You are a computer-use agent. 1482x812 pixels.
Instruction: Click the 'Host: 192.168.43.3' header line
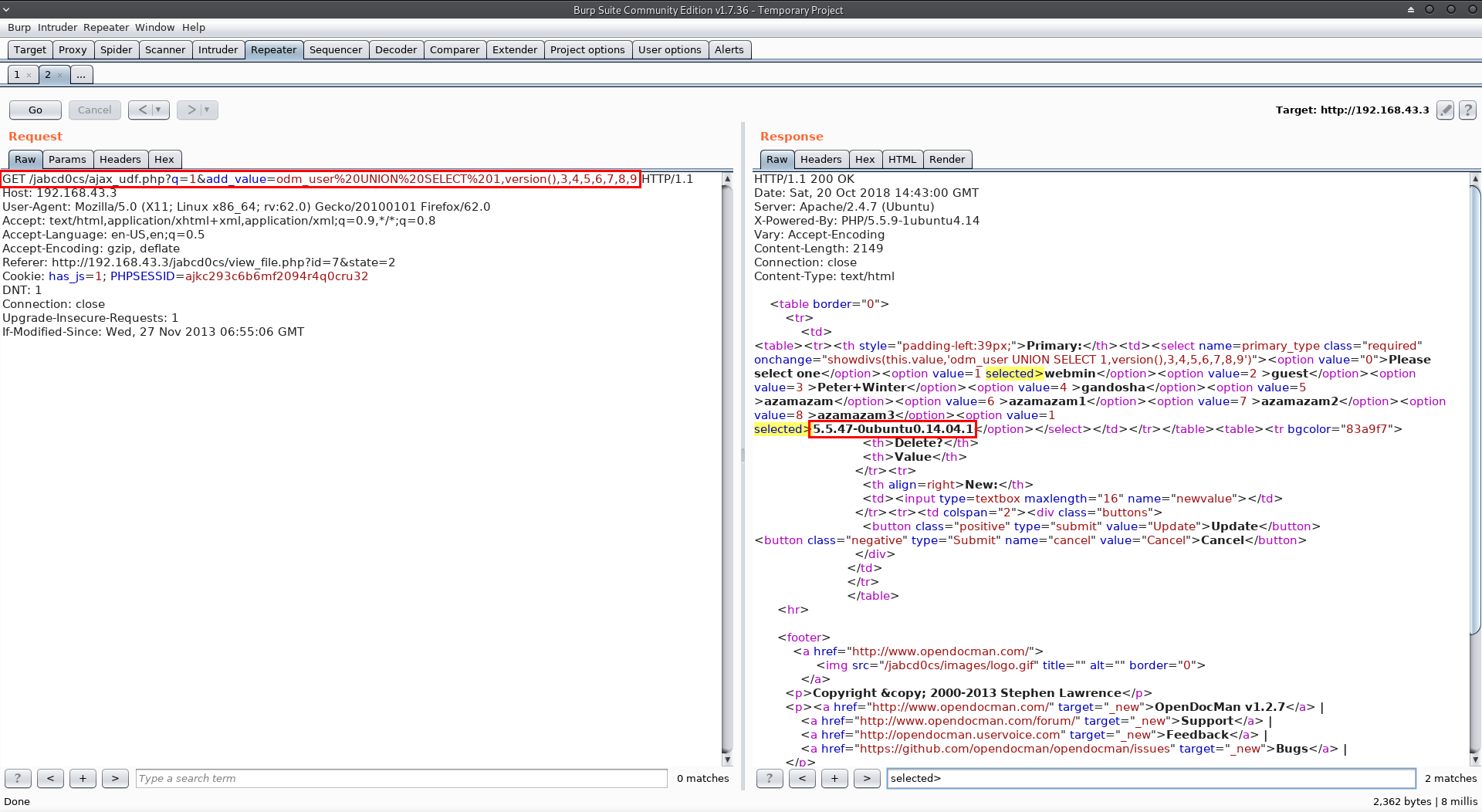[59, 193]
